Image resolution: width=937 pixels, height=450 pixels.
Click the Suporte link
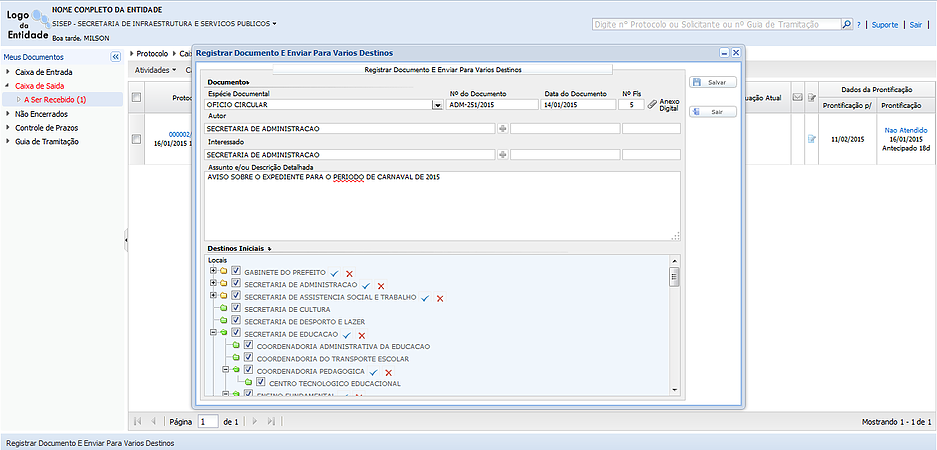point(884,24)
